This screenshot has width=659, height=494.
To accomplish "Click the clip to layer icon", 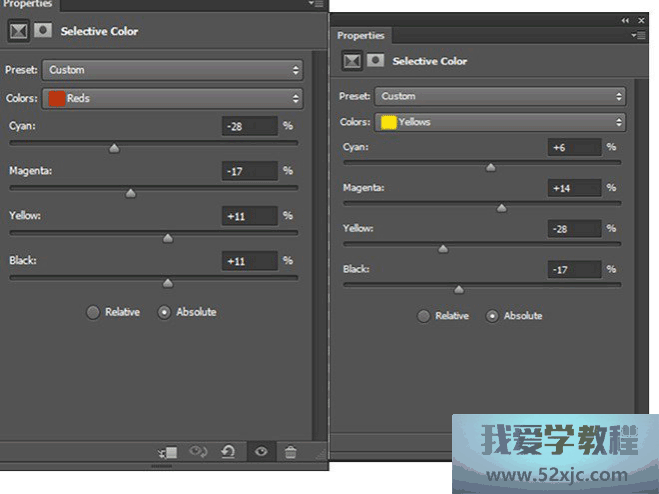I will pyautogui.click(x=167, y=452).
